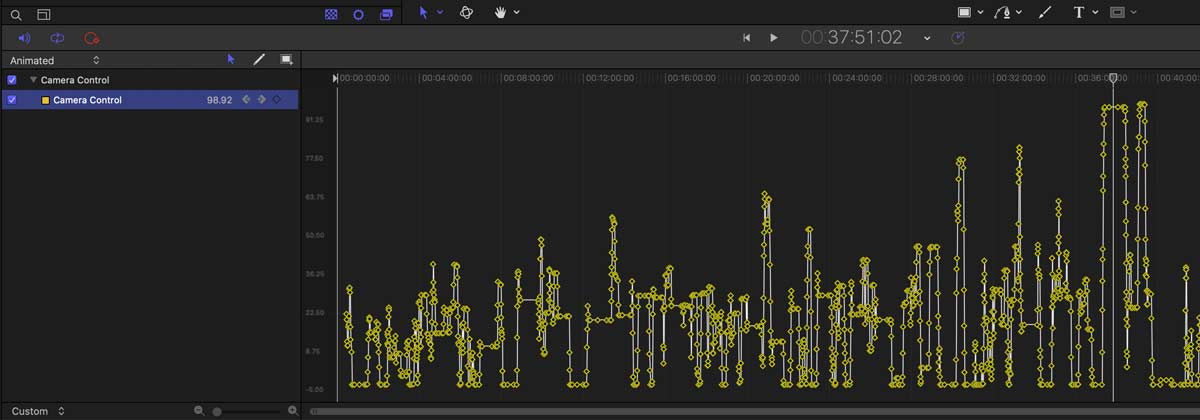
Task: Click the search magnifier icon
Action: pos(15,15)
